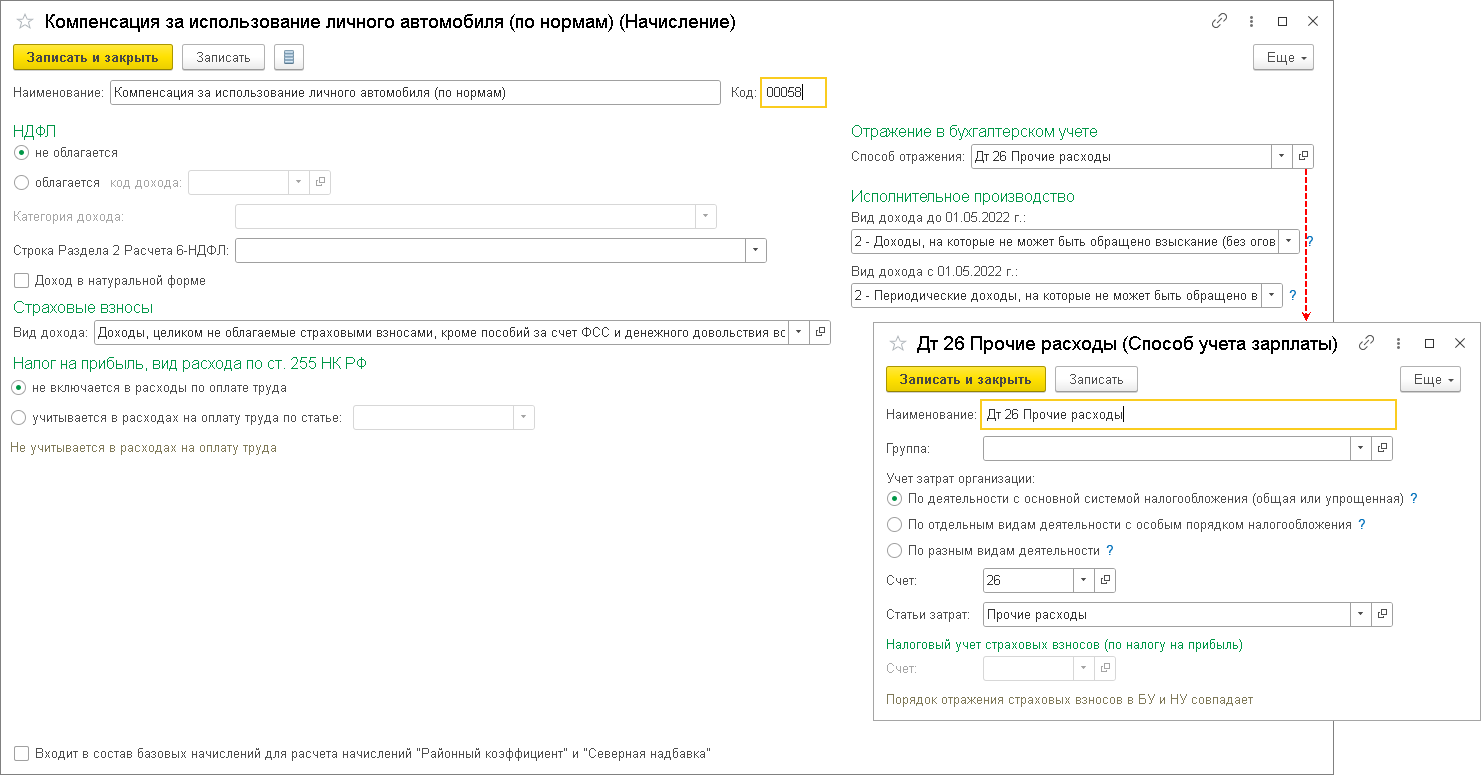Focus Наименование field Дт 26 Прочие расходы
Viewport: 1481px width, 775px height.
coord(1189,414)
